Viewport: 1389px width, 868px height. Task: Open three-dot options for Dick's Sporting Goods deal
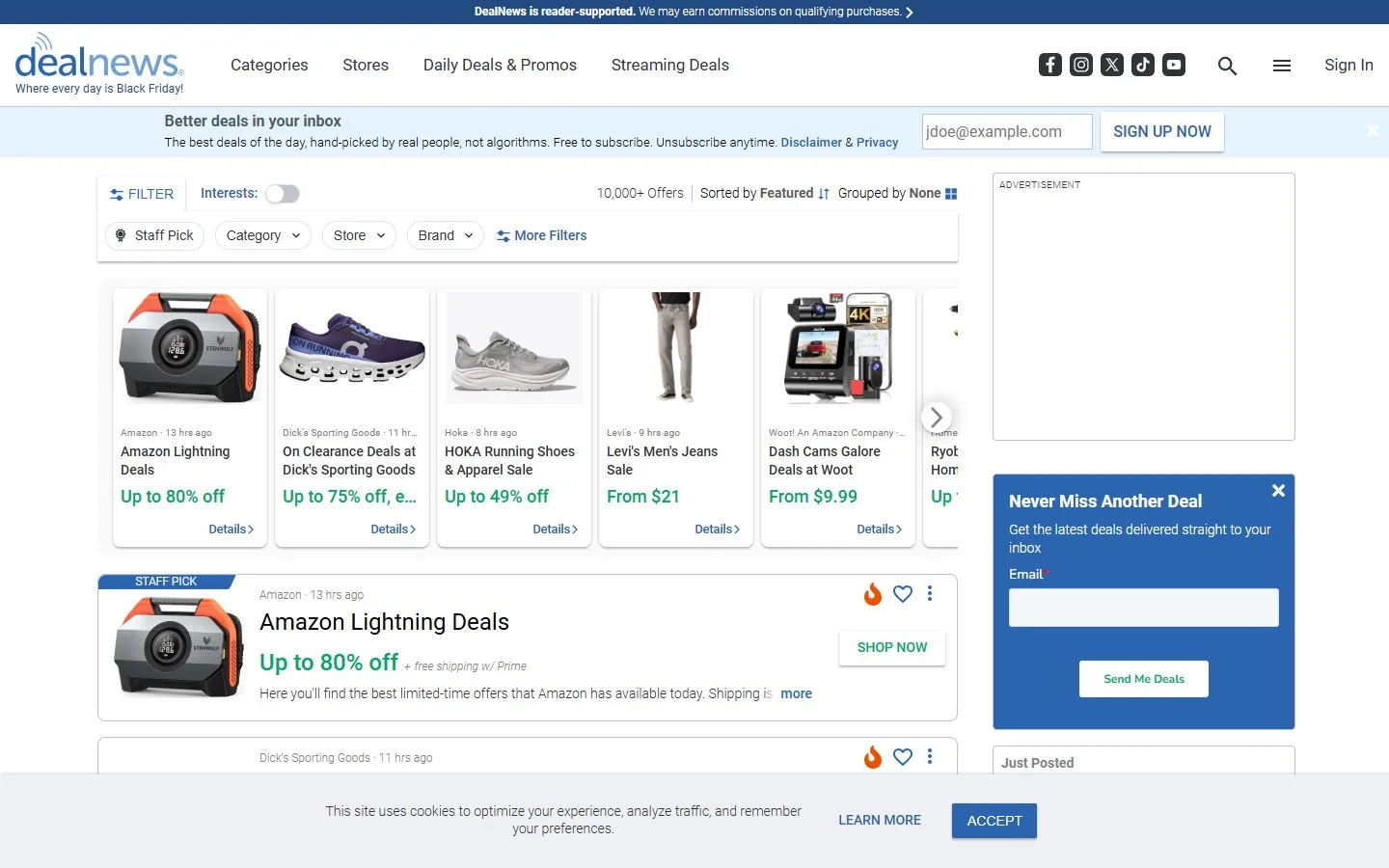930,757
